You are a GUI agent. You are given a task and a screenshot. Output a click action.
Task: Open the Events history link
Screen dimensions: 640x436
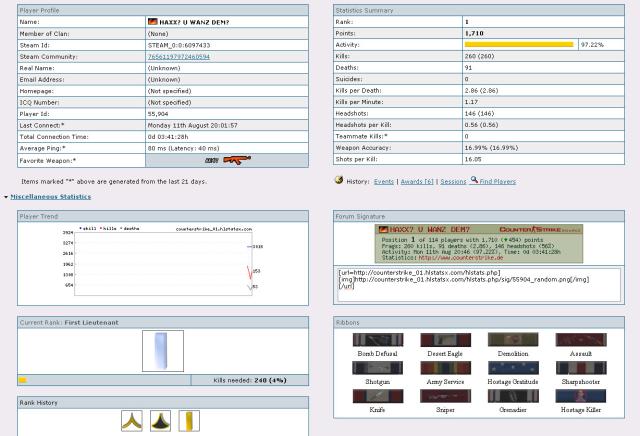pos(384,181)
